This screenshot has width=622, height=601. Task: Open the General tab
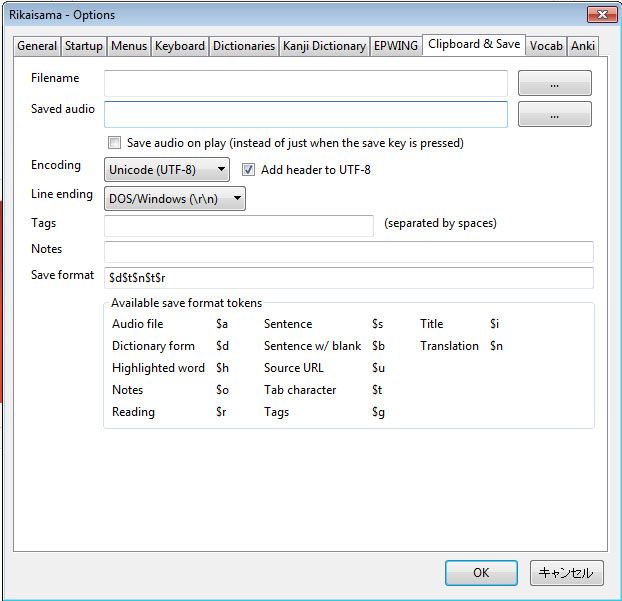pos(37,46)
